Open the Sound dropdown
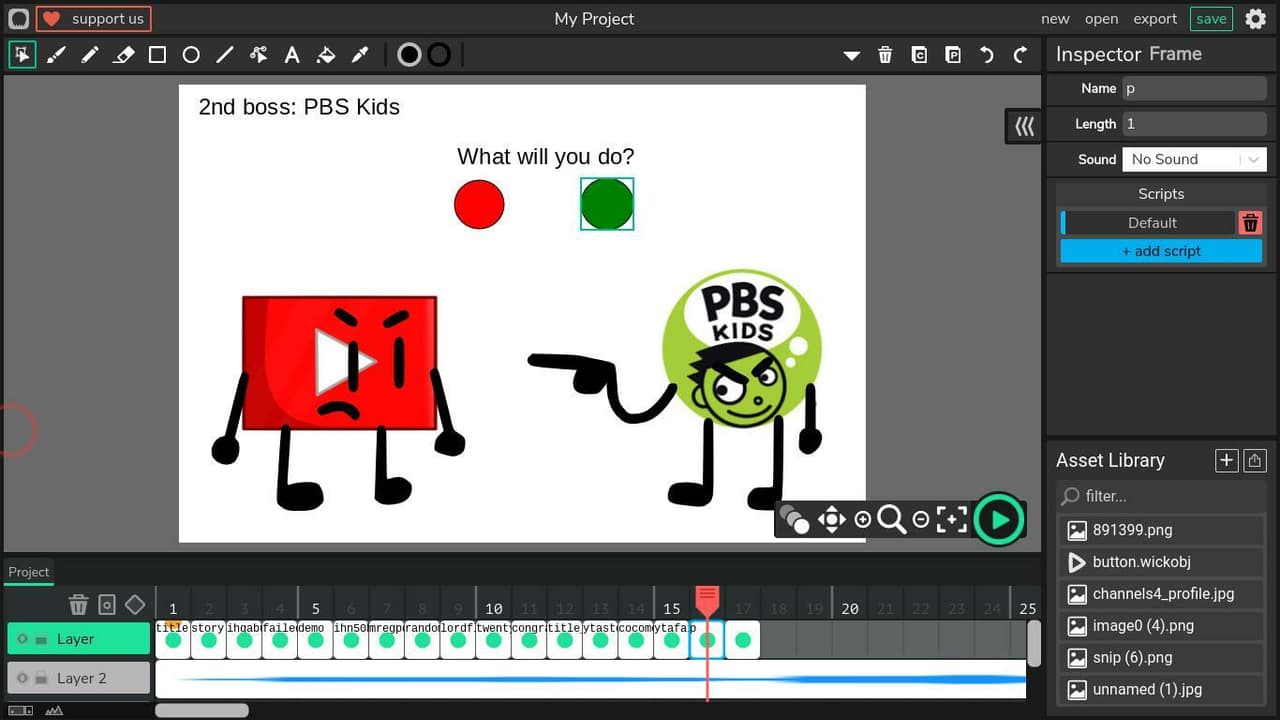The height and width of the screenshot is (720, 1280). [1194, 159]
